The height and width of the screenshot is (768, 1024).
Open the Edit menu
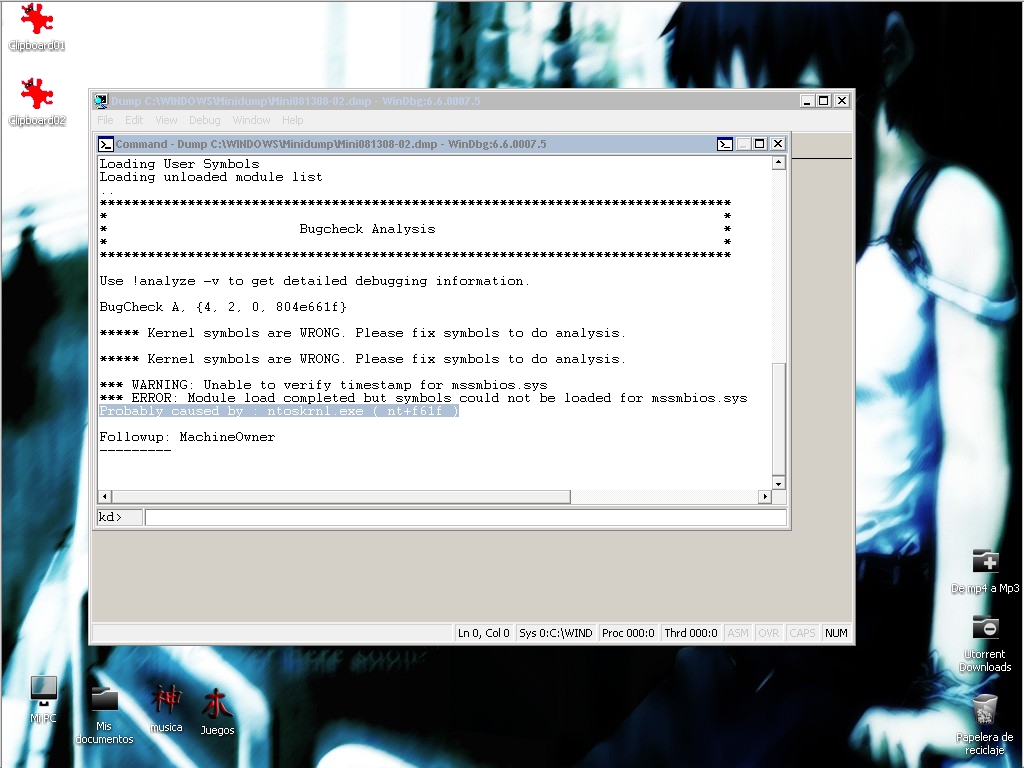134,120
